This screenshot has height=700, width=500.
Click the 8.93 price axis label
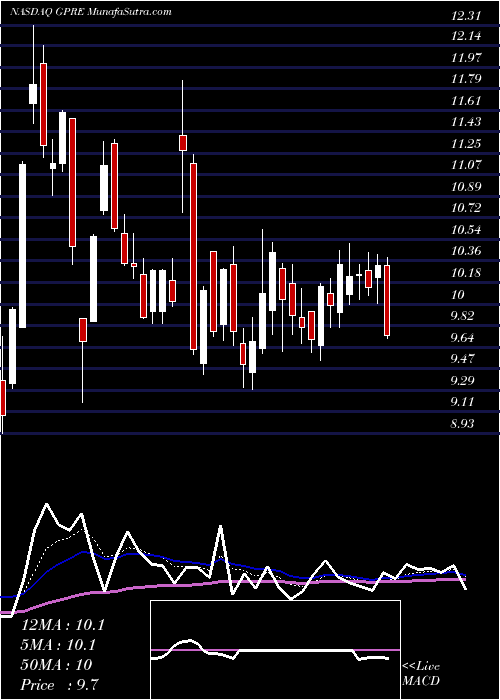click(462, 423)
